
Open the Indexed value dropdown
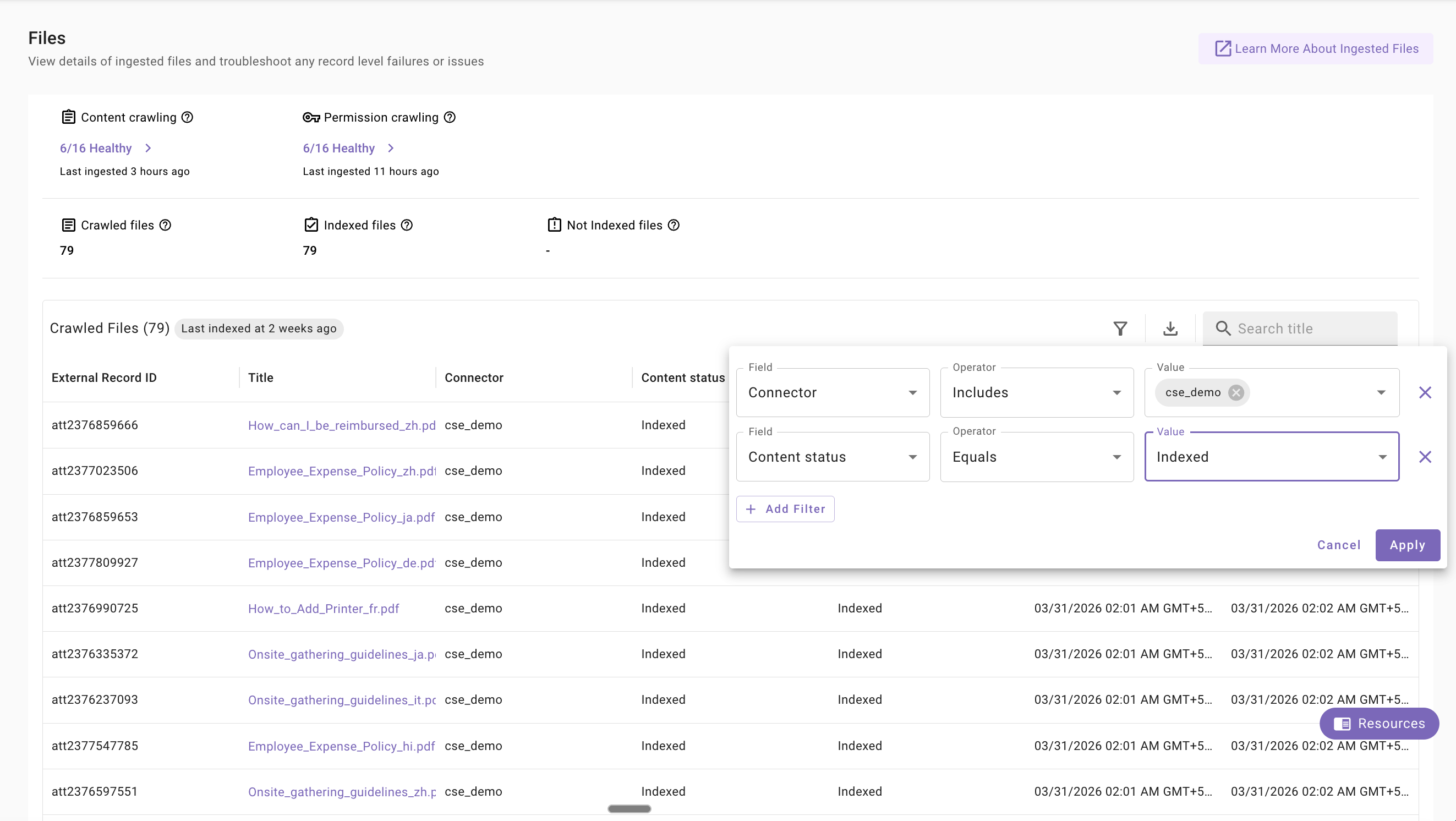(x=1271, y=457)
